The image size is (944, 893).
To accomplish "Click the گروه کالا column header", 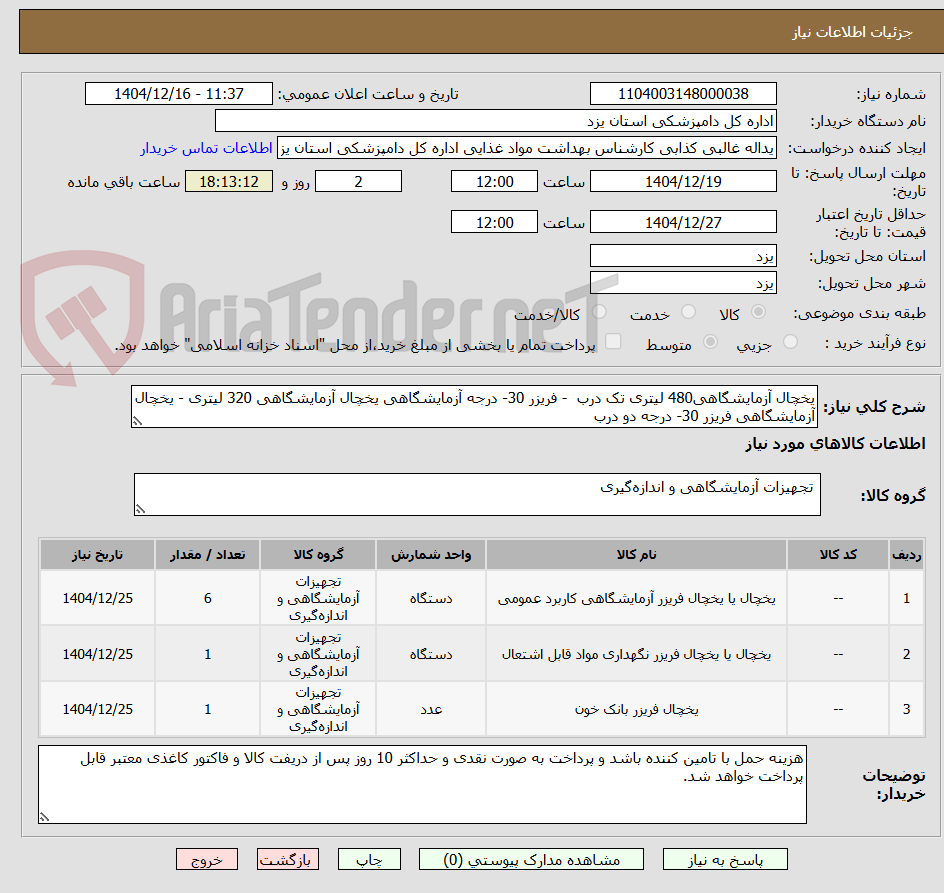I will pos(318,555).
